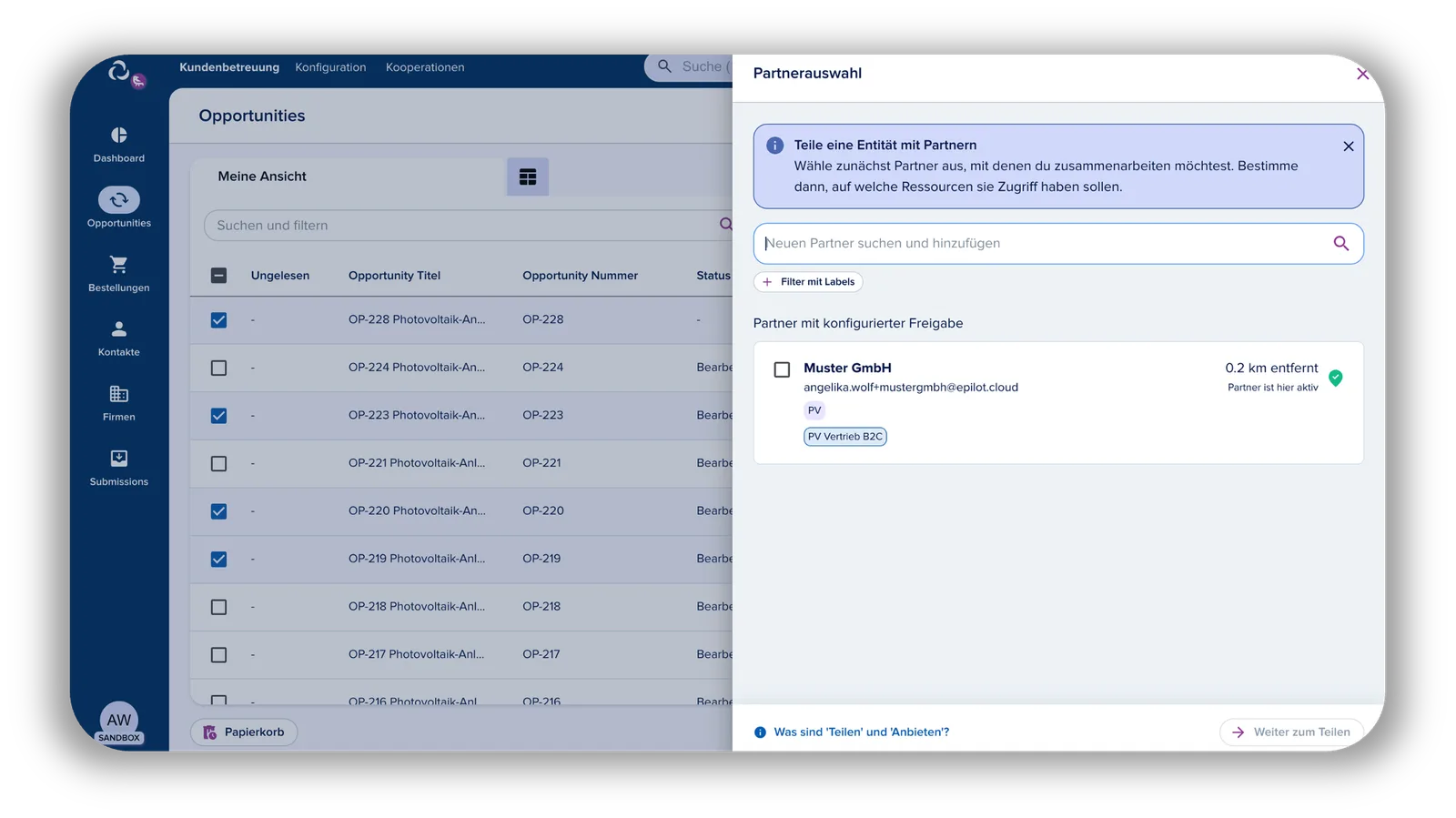
Task: Sort by Opportunity Nummer column header
Action: pos(580,276)
